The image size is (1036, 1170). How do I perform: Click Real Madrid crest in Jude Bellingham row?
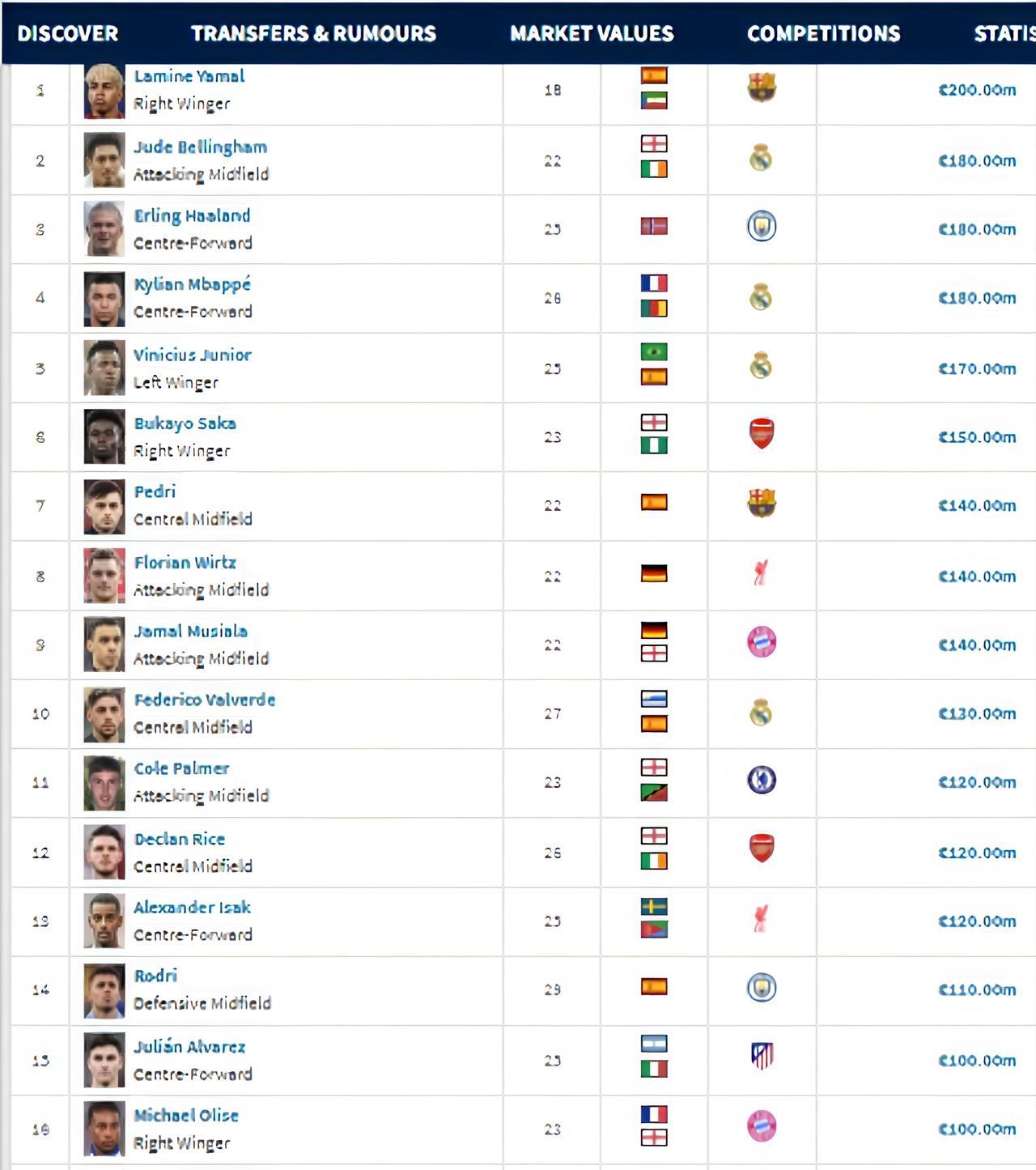tap(761, 158)
